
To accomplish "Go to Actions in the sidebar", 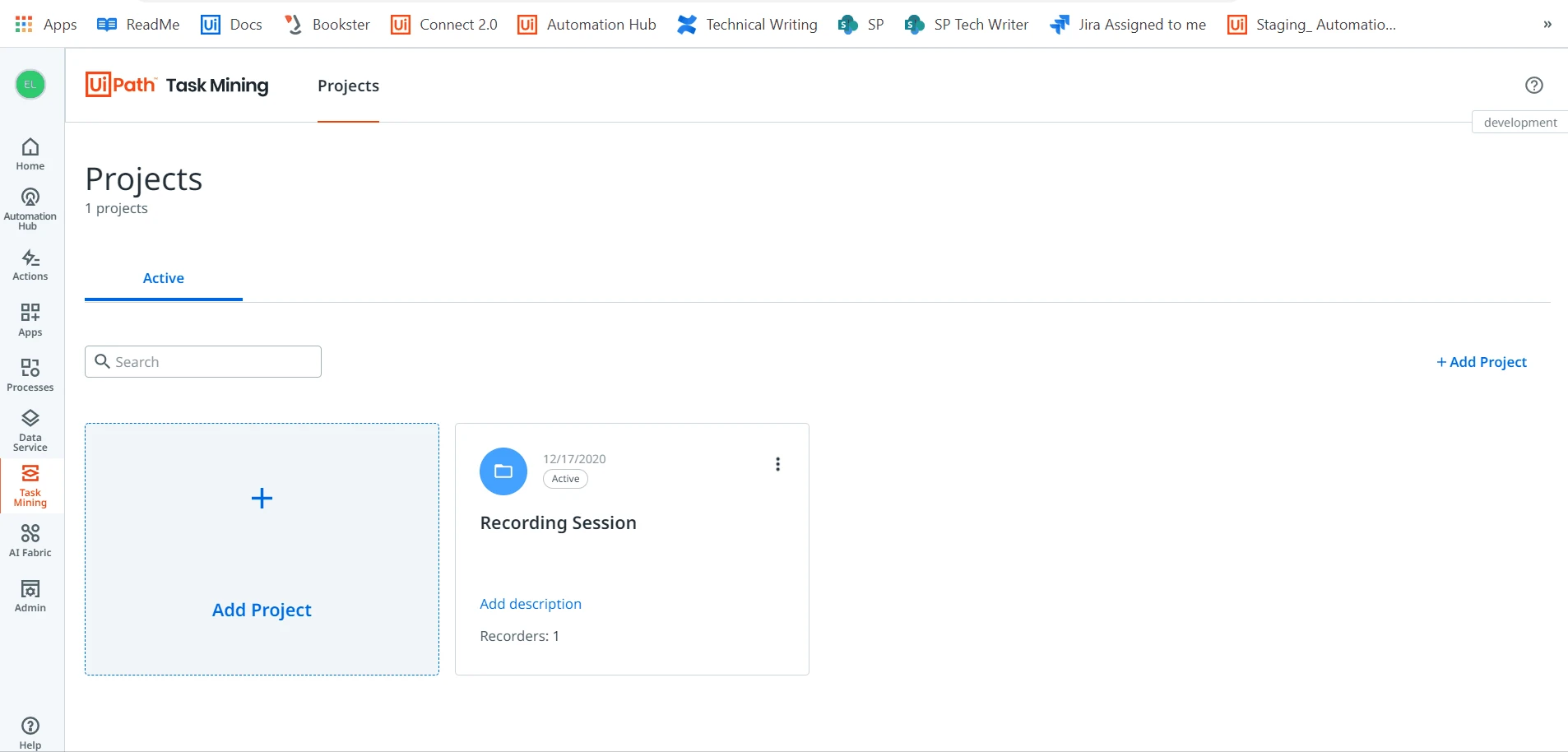I will pos(30,265).
